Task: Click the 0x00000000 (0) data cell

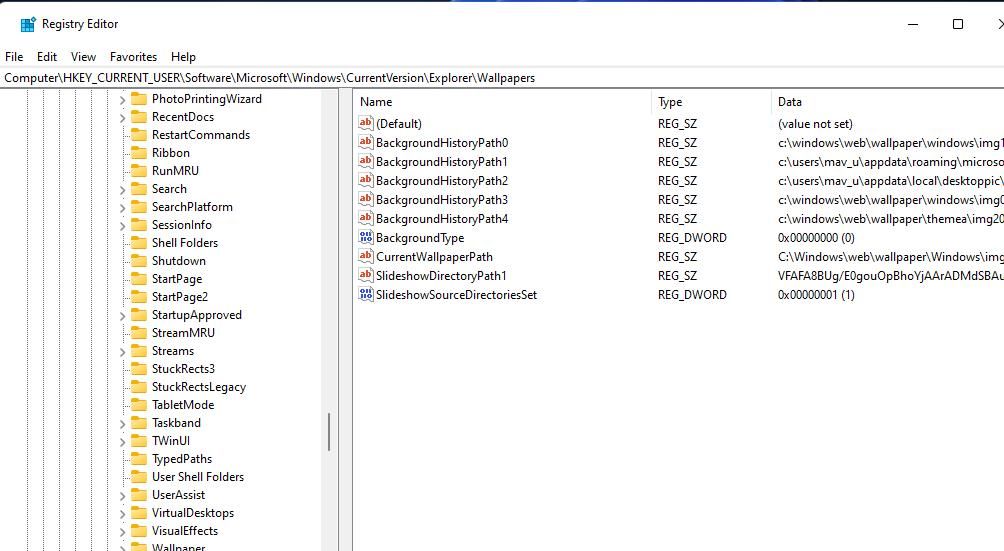Action: (816, 238)
